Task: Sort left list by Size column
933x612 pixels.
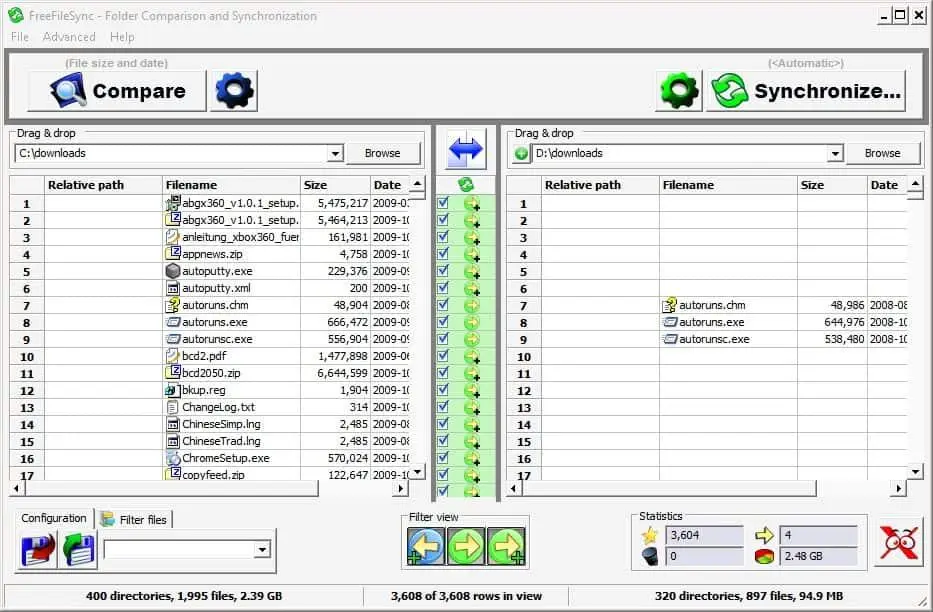Action: point(335,185)
